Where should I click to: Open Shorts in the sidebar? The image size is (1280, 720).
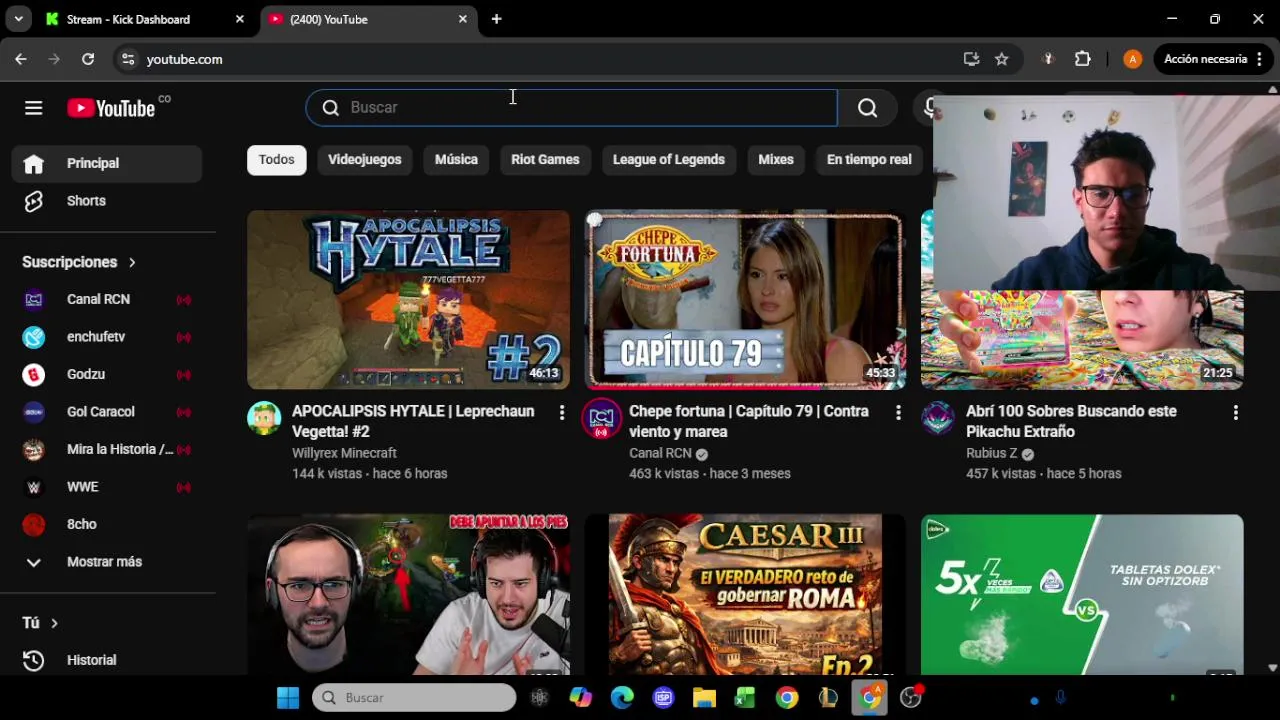(107, 201)
